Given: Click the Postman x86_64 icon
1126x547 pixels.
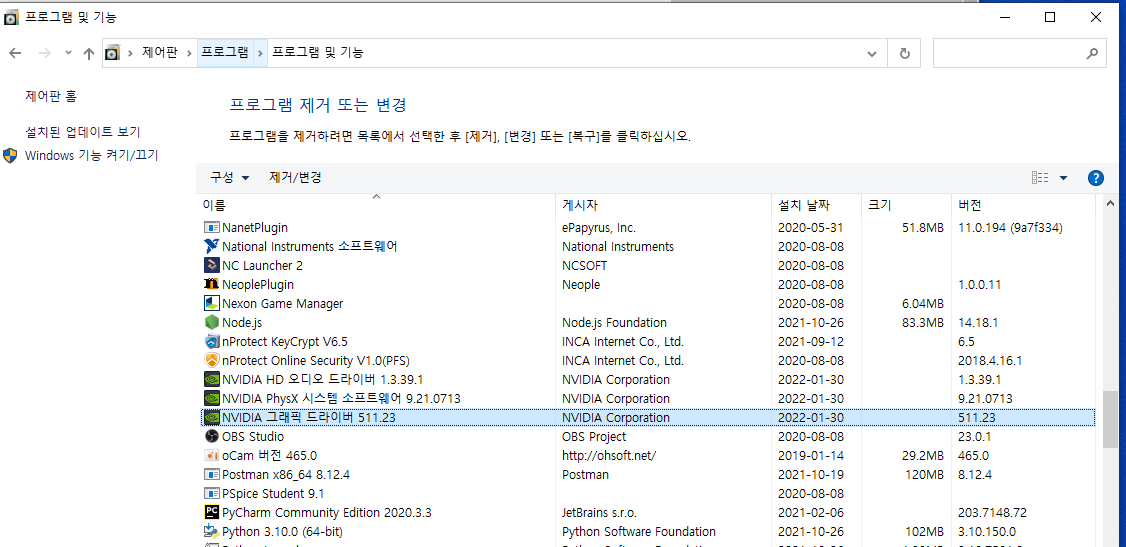Looking at the screenshot, I should tap(211, 474).
